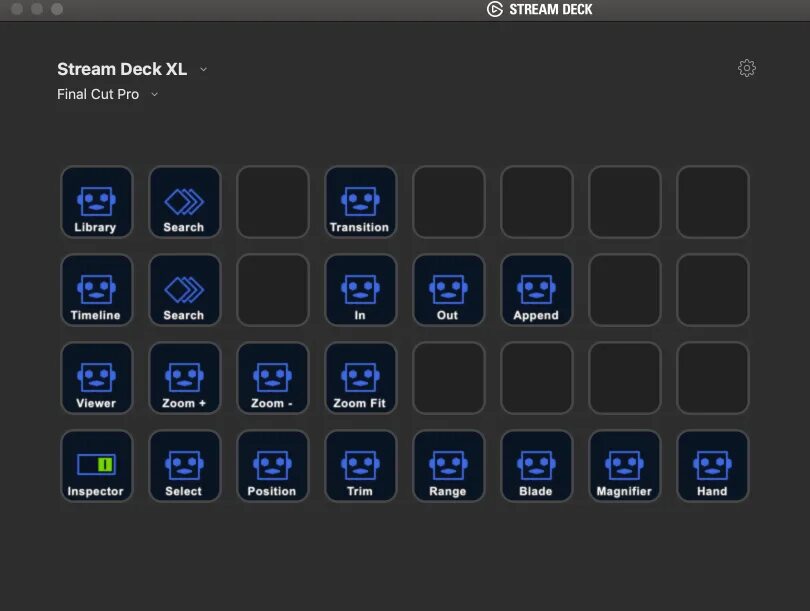This screenshot has width=810, height=611.
Task: Select the Trim tool key
Action: pos(361,466)
